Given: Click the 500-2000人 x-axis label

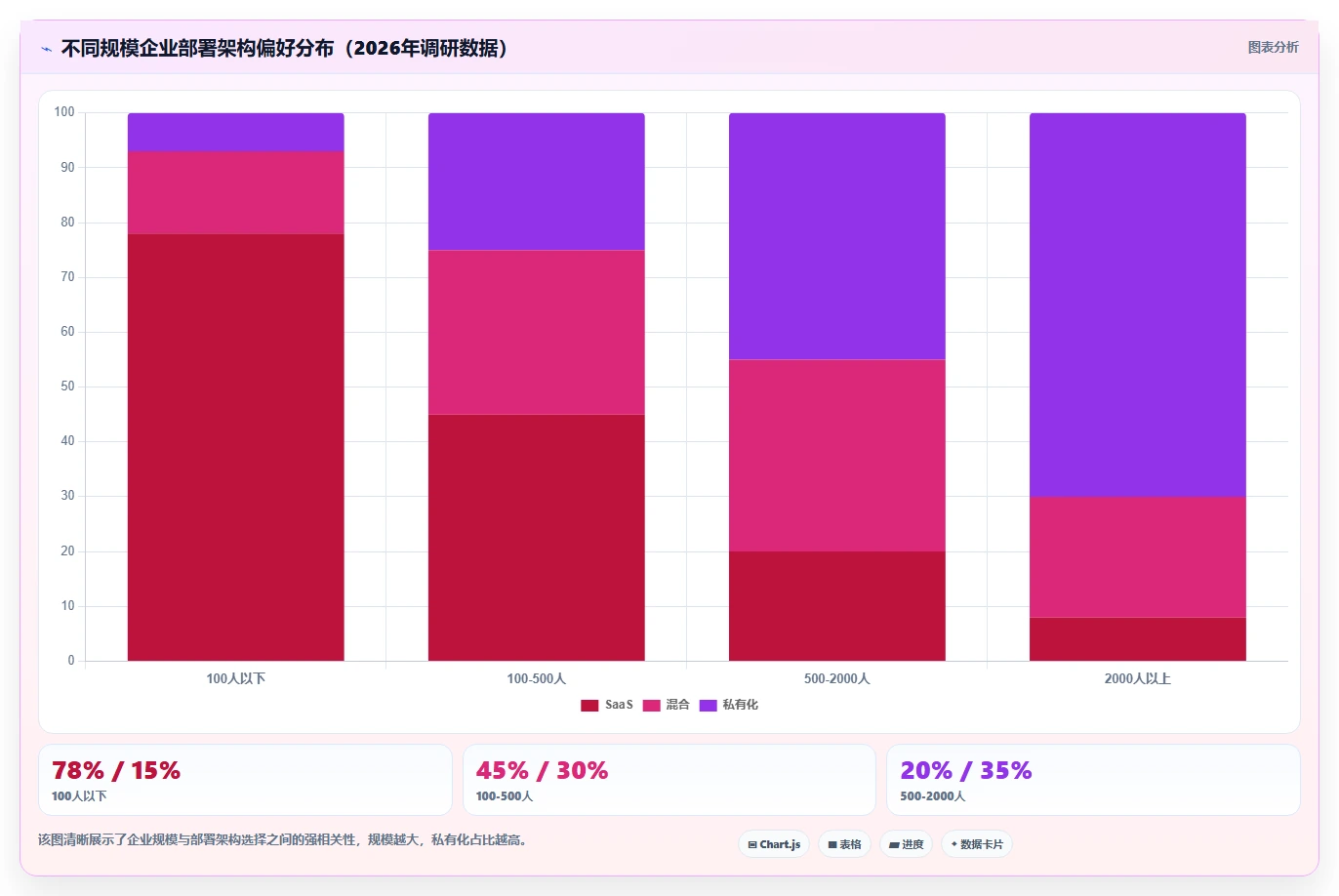Looking at the screenshot, I should coord(836,678).
